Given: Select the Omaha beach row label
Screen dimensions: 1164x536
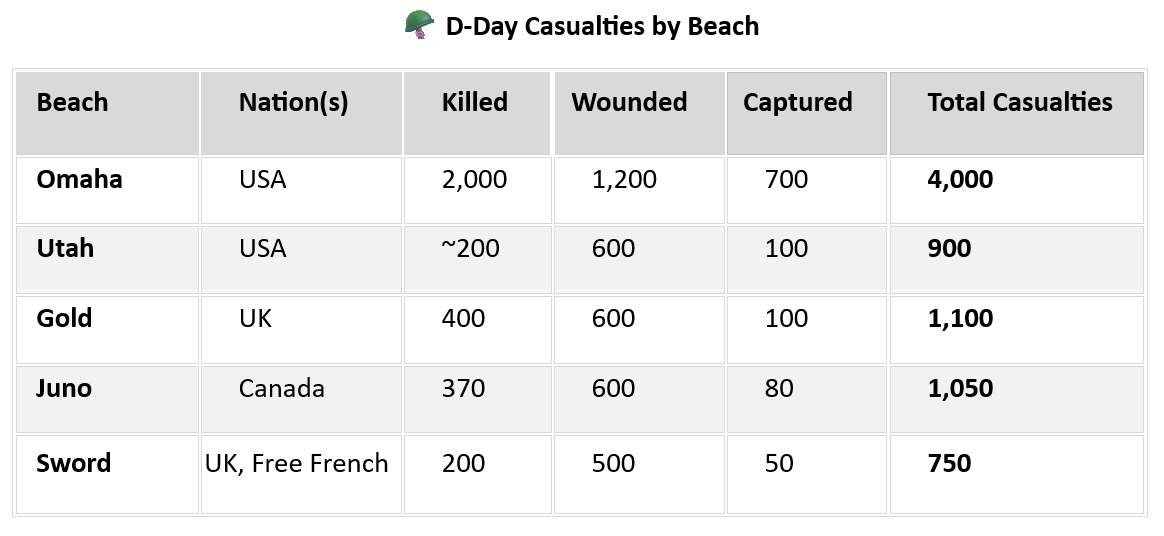Looking at the screenshot, I should coord(79,180).
